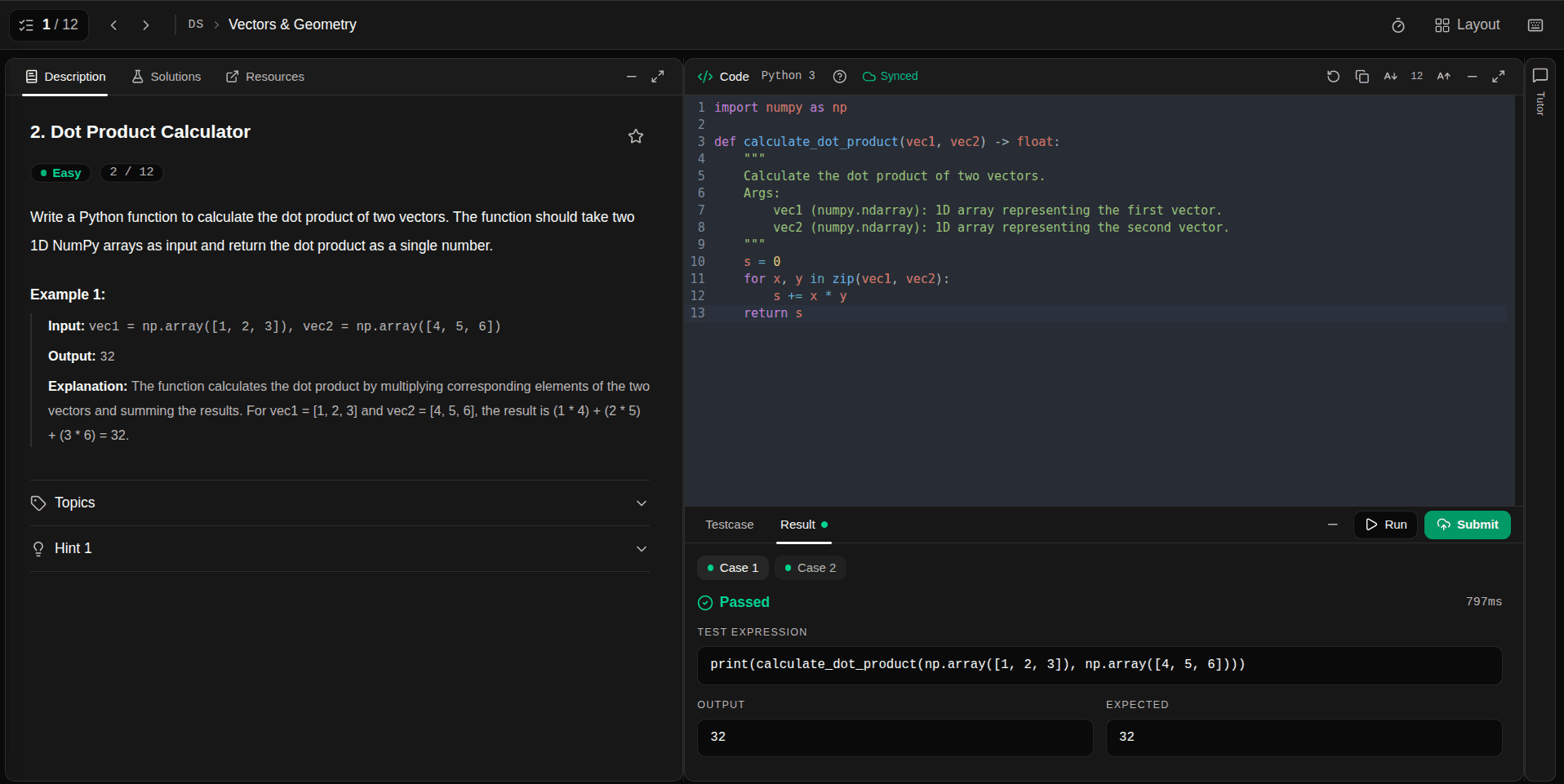Switch to Description tab

tap(65, 77)
